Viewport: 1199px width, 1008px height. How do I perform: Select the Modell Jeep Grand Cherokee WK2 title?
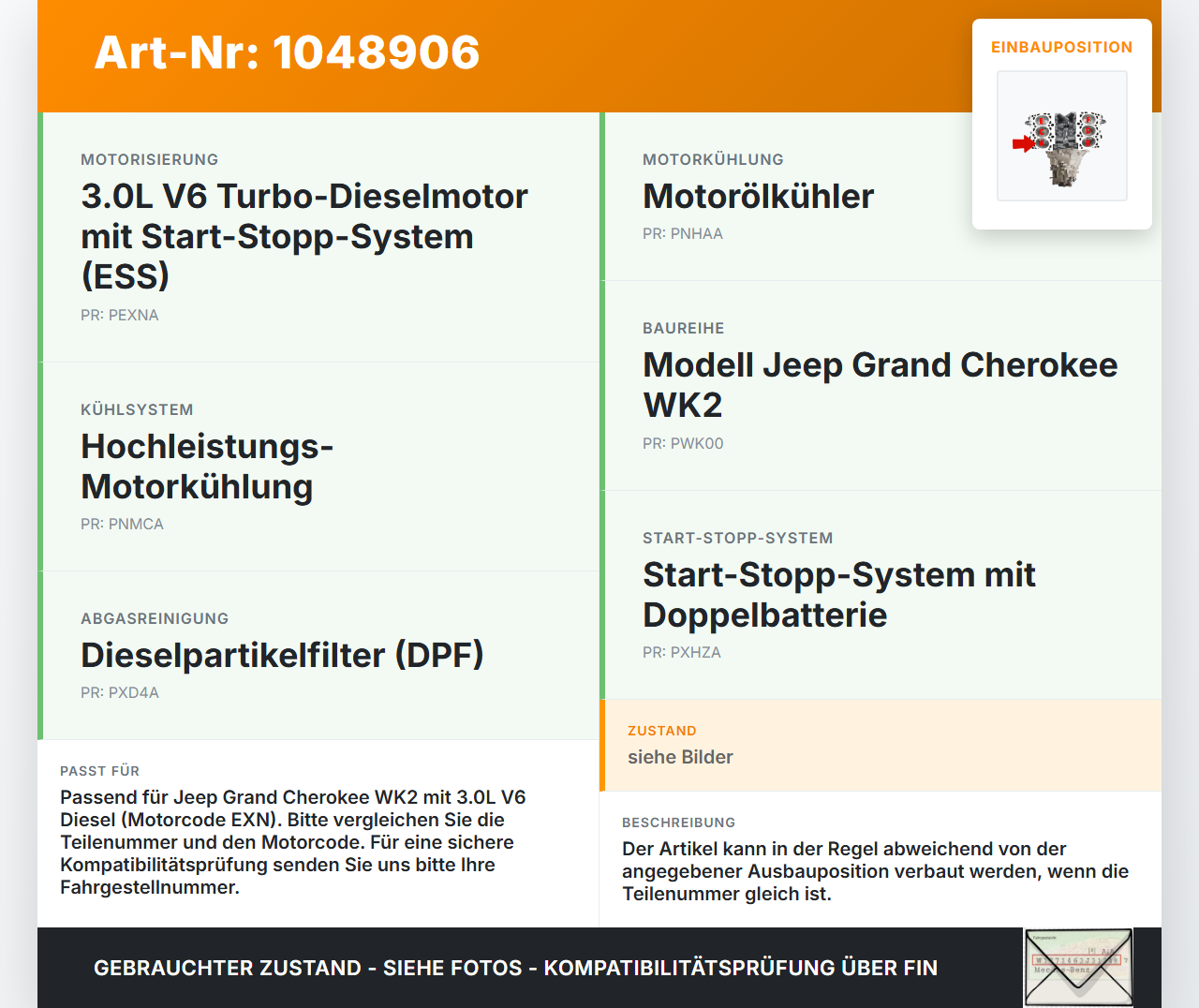(x=880, y=384)
